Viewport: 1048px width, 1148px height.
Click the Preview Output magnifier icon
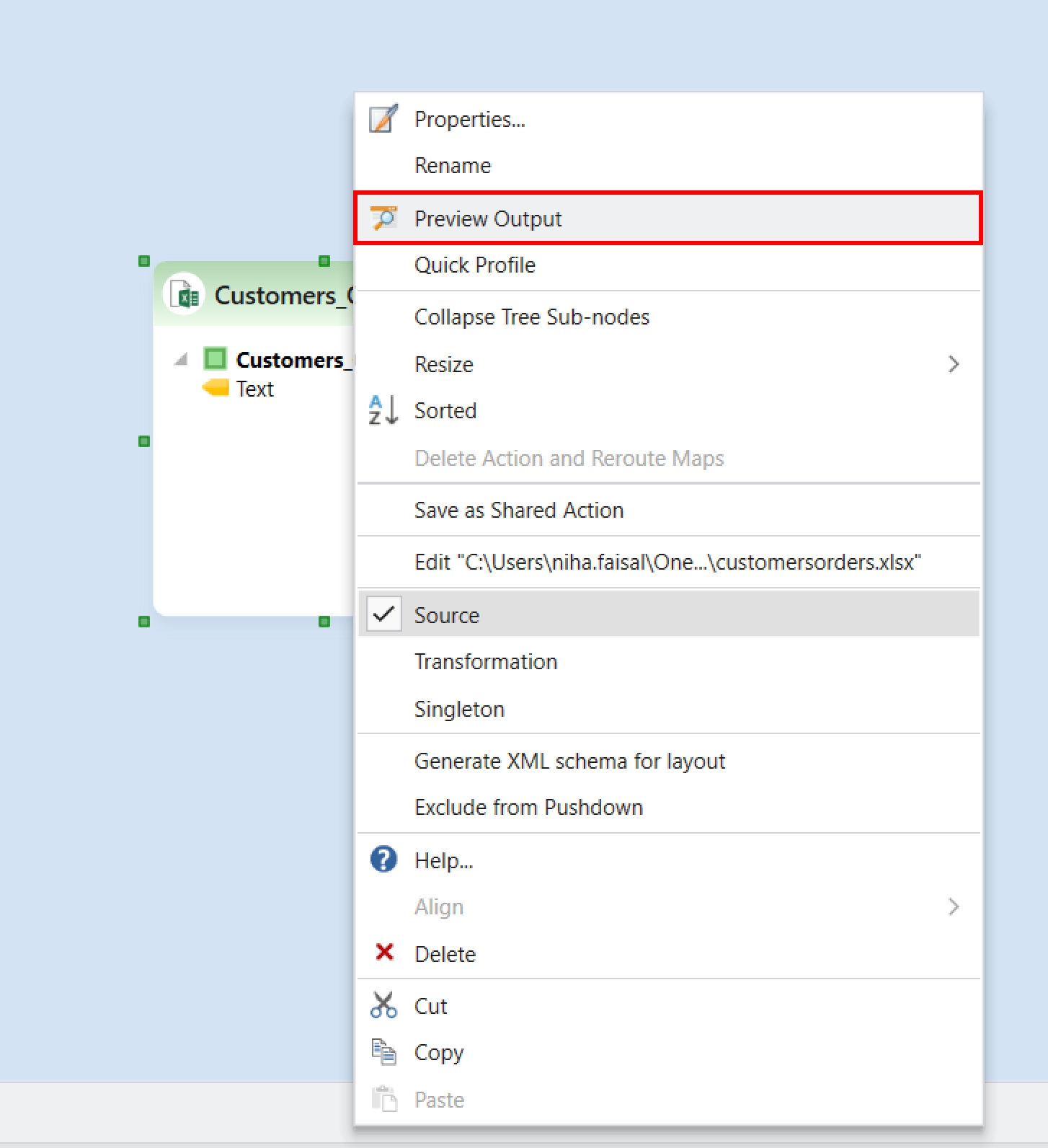pyautogui.click(x=383, y=218)
